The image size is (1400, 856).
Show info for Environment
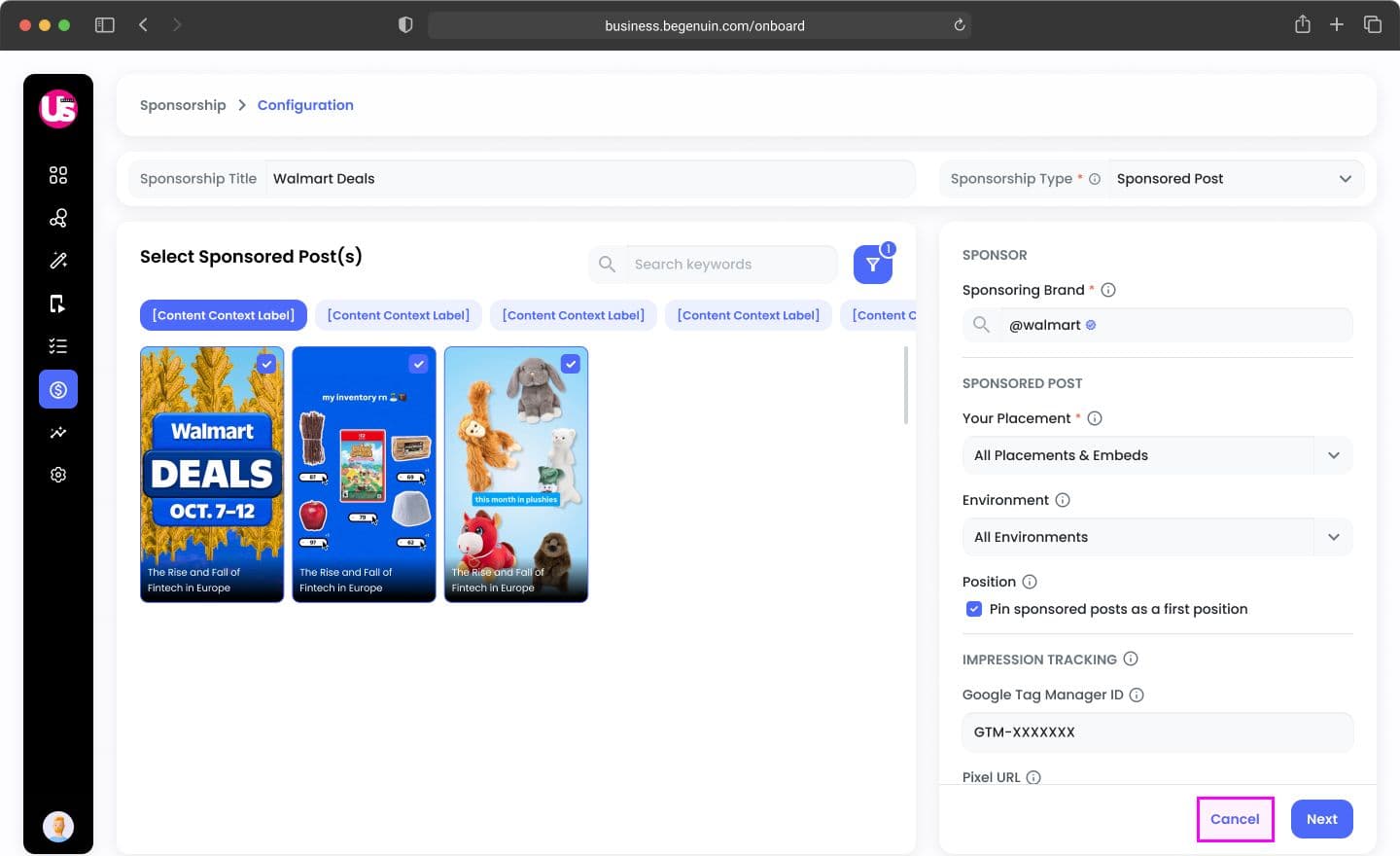1063,500
